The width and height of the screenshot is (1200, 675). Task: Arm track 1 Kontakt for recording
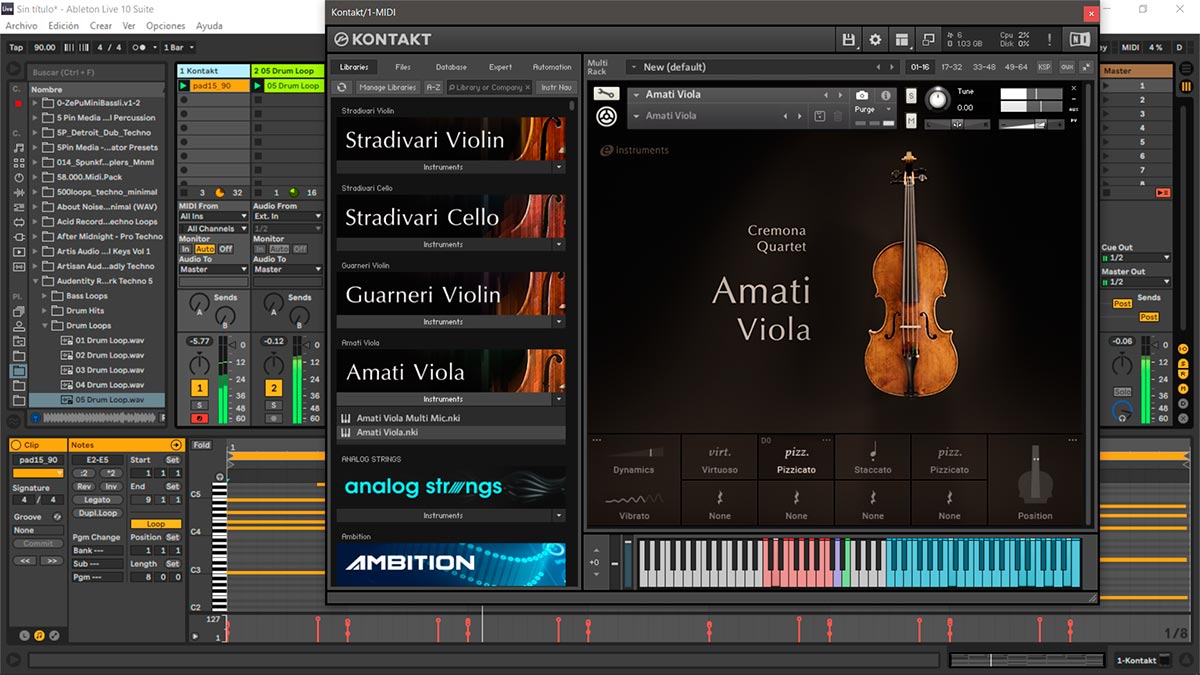[200, 418]
